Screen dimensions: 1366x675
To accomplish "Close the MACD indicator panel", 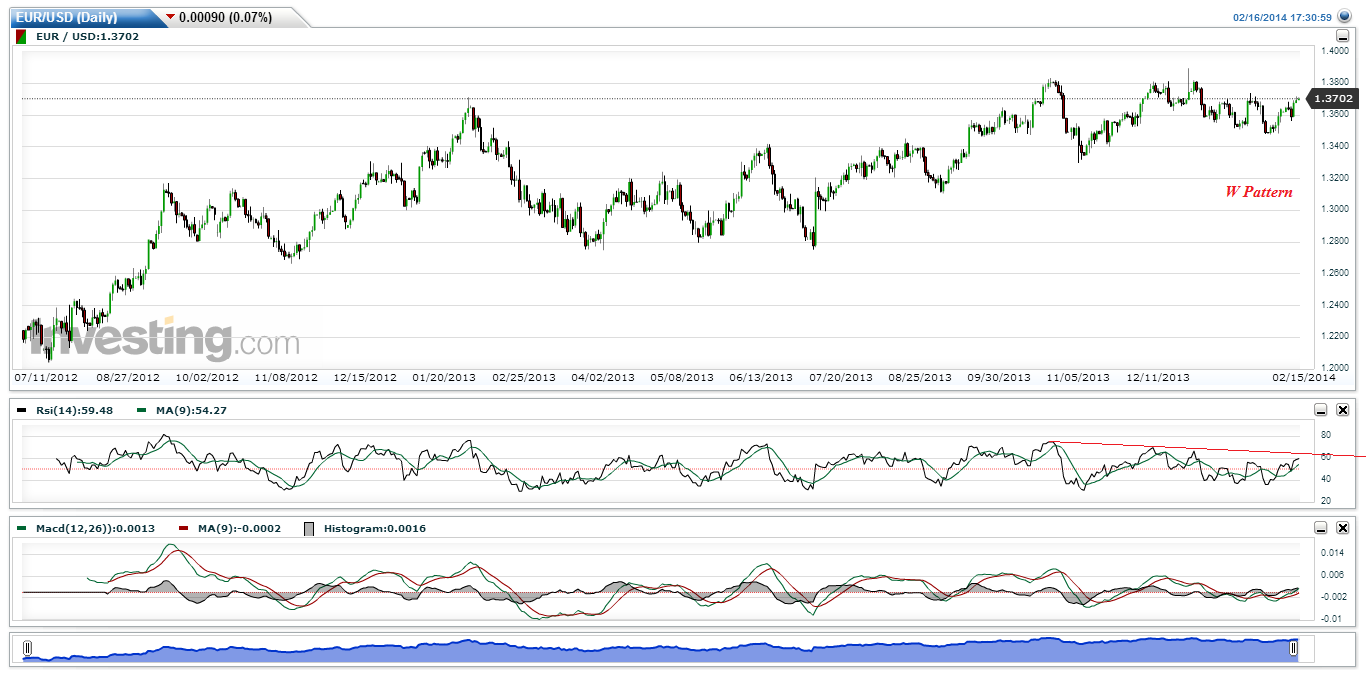I will tap(1343, 528).
